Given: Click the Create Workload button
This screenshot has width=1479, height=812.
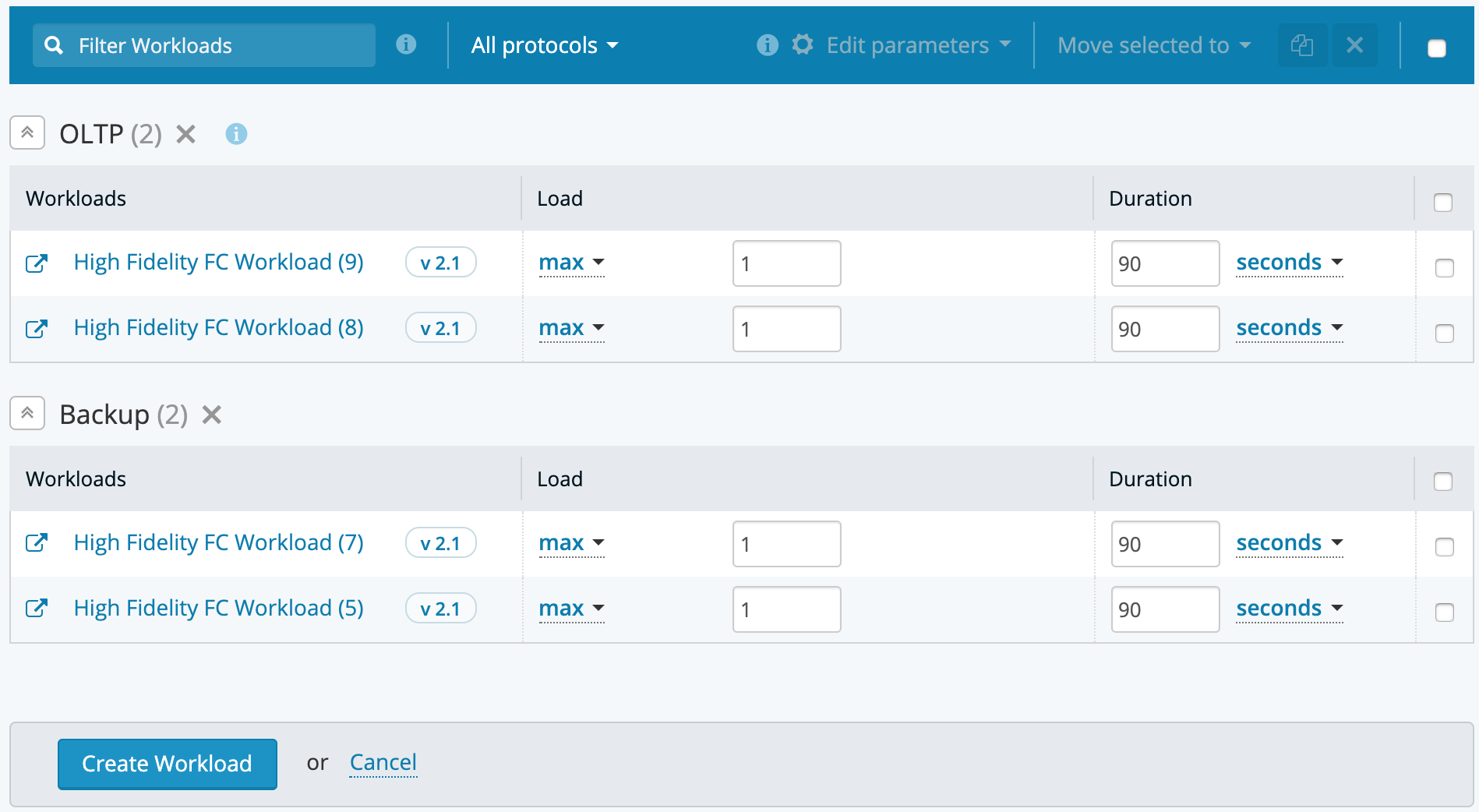Looking at the screenshot, I should 168,764.
